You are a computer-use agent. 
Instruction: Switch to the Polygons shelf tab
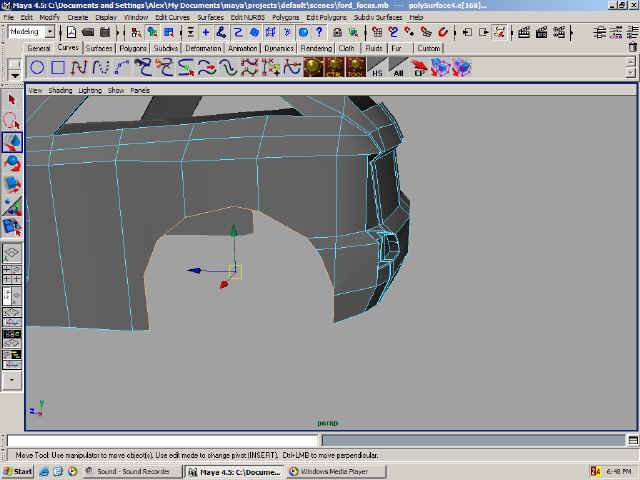pos(132,48)
